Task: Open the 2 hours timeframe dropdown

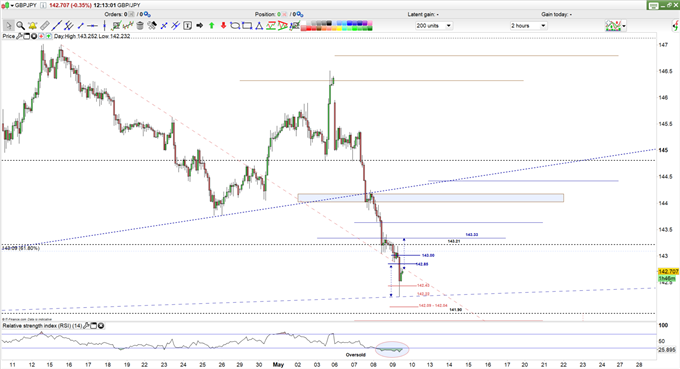Action: pyautogui.click(x=528, y=26)
